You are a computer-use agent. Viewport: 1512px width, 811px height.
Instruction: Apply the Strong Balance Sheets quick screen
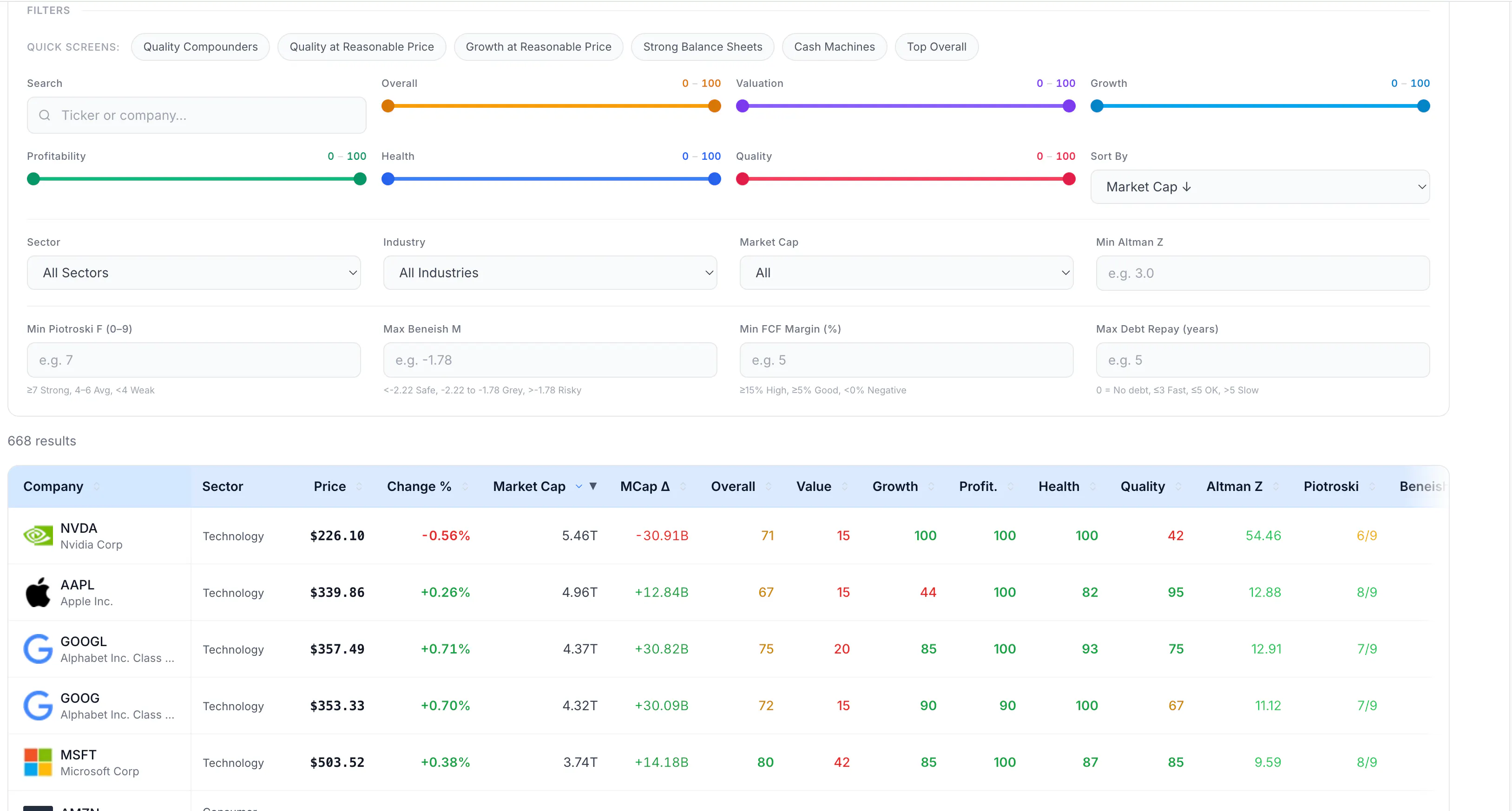703,47
